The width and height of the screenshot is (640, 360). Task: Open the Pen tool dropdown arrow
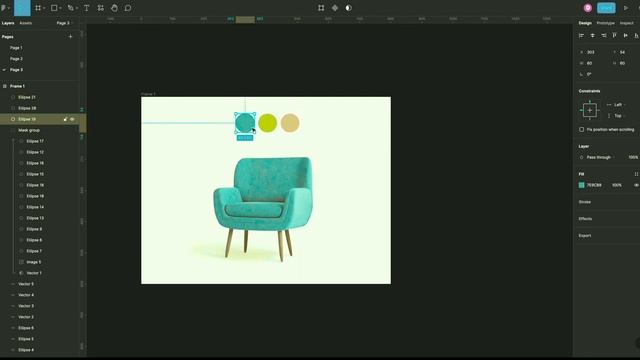tap(77, 8)
